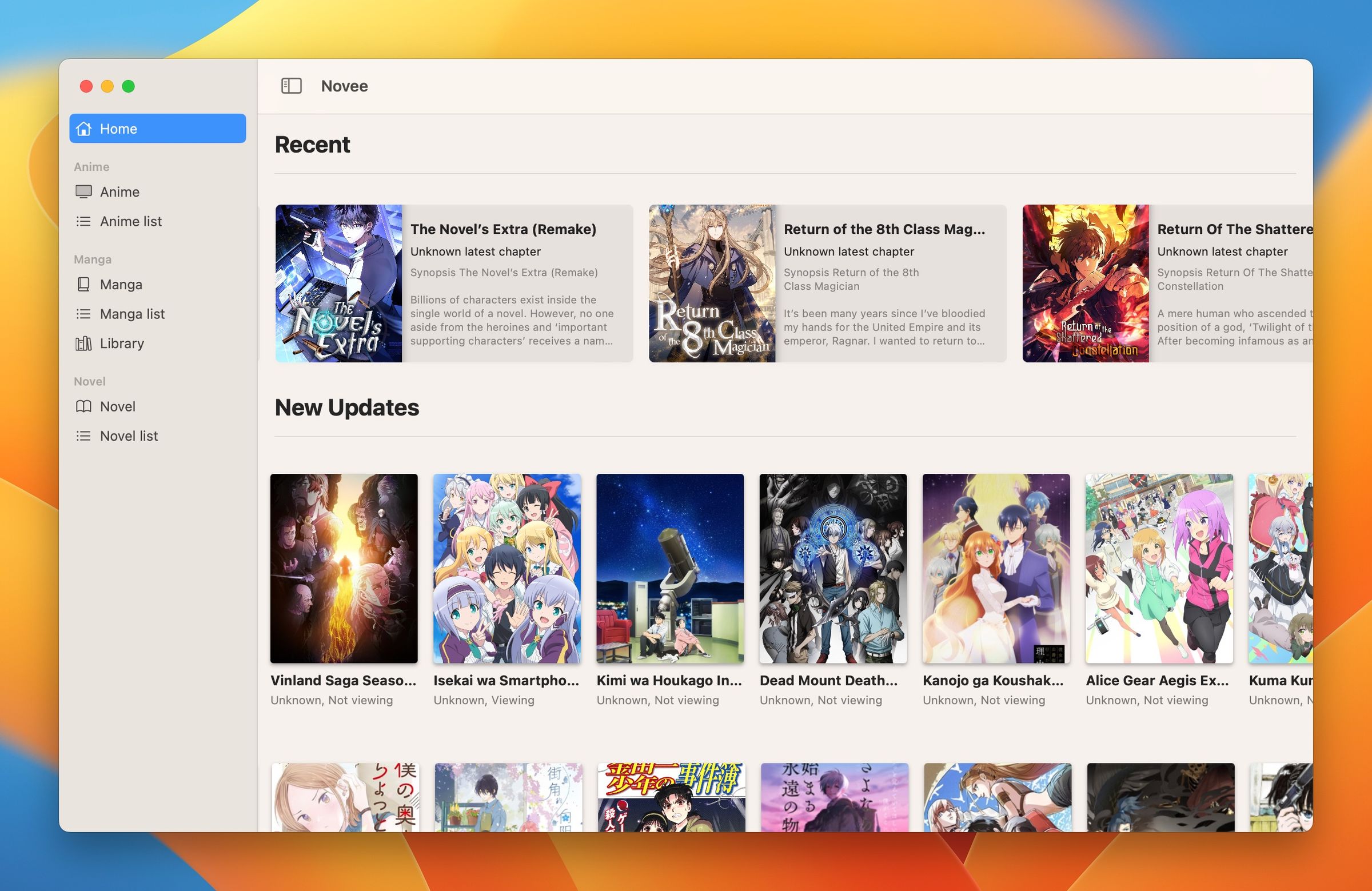
Task: Select the Vinland Saga Season poster
Action: tap(344, 568)
